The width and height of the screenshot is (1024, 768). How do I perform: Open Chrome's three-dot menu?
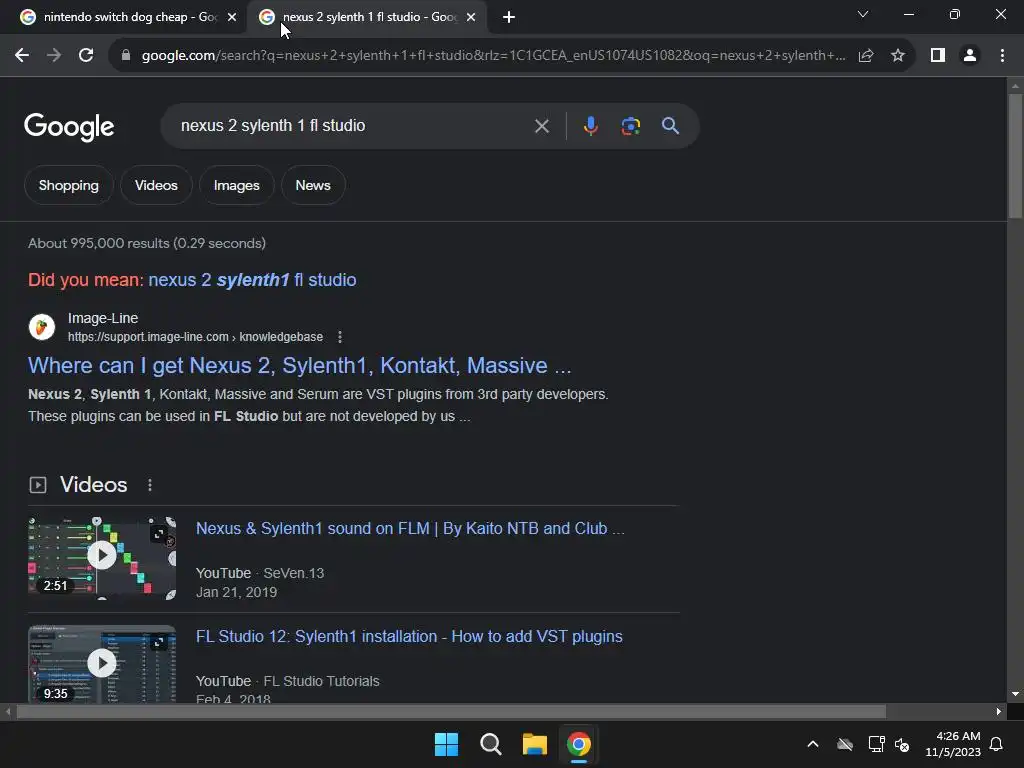pyautogui.click(x=1002, y=56)
